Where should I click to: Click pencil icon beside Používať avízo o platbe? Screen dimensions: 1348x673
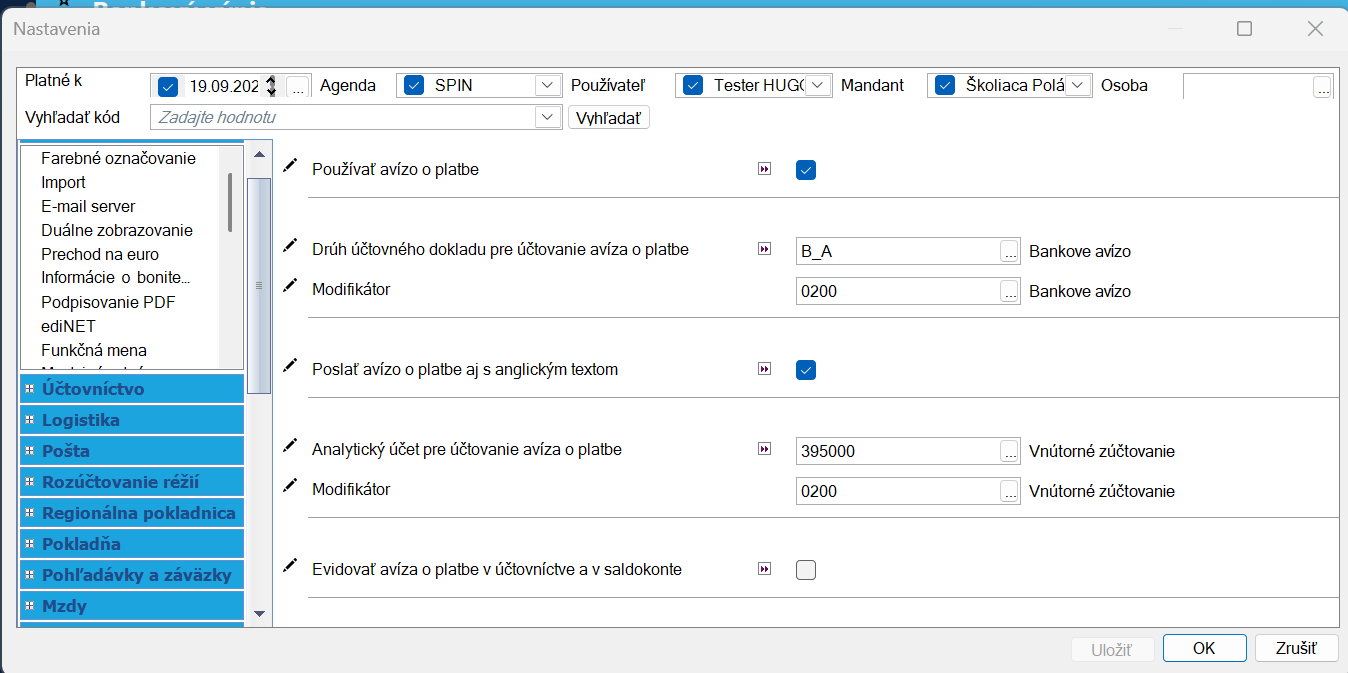point(290,166)
